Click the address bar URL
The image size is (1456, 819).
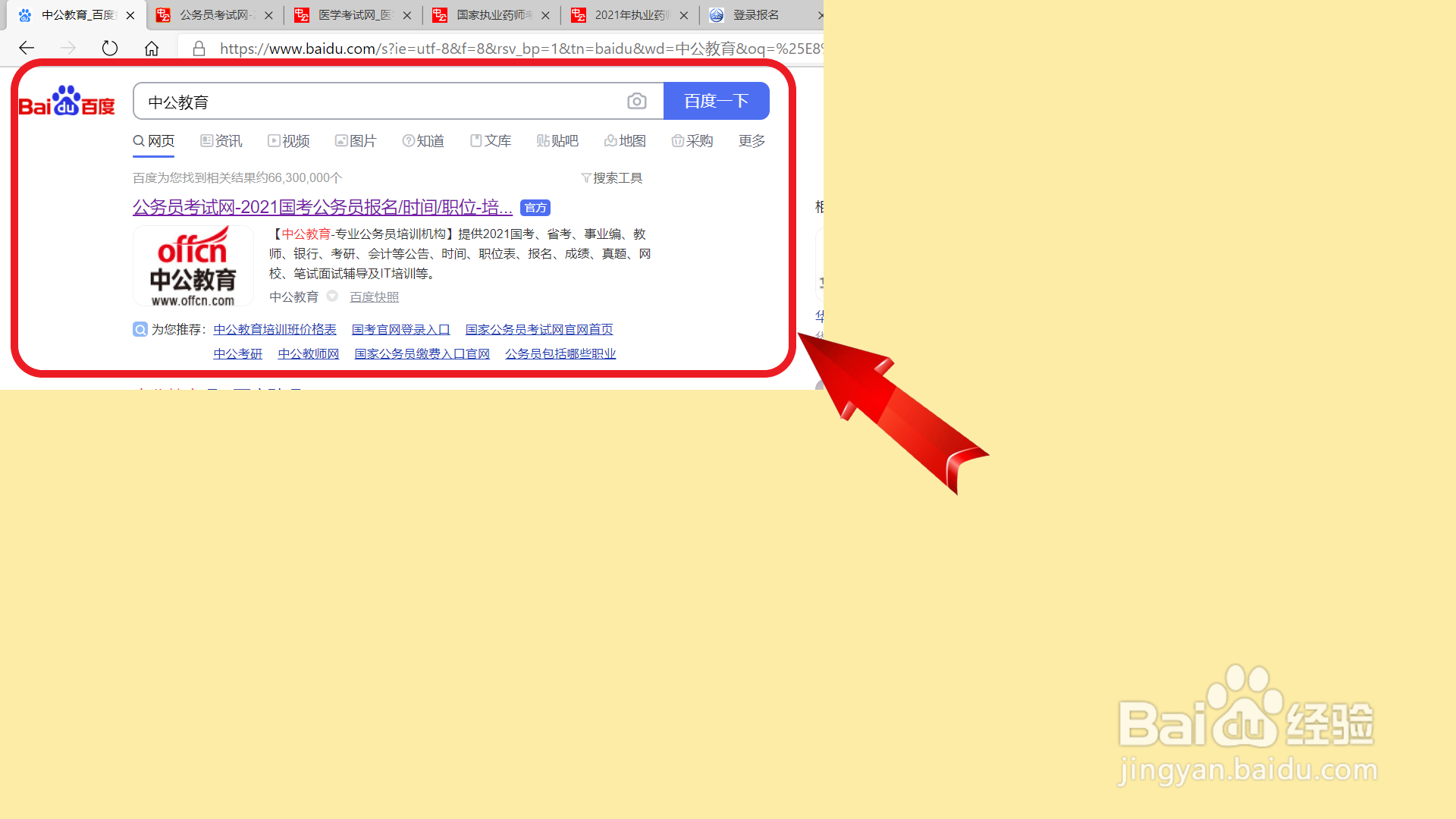click(520, 49)
